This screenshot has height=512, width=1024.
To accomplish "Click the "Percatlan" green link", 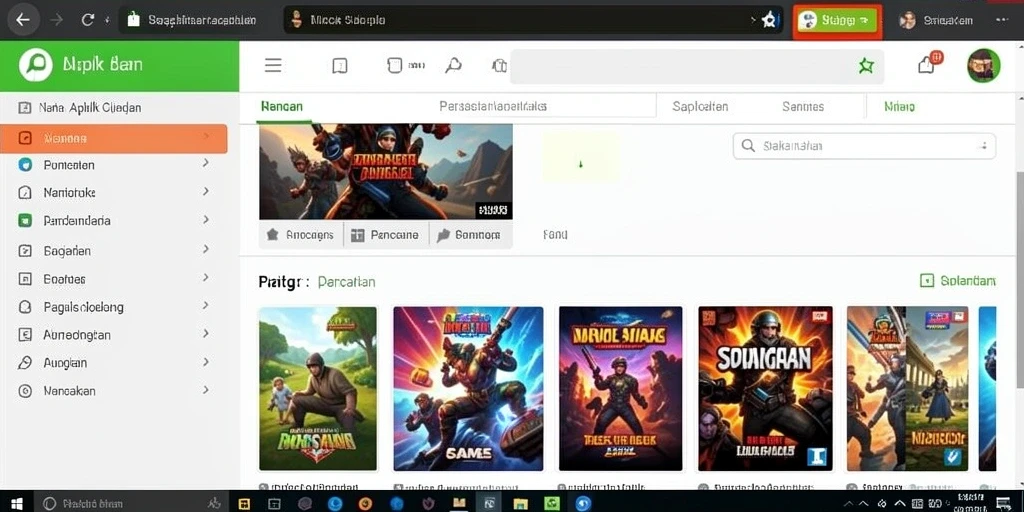I will pyautogui.click(x=347, y=282).
